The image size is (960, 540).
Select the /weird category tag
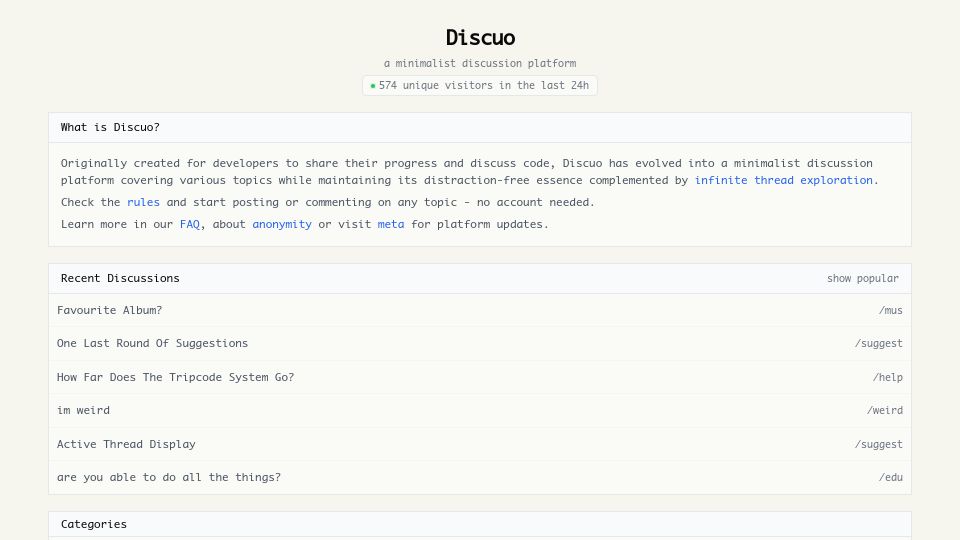[884, 410]
